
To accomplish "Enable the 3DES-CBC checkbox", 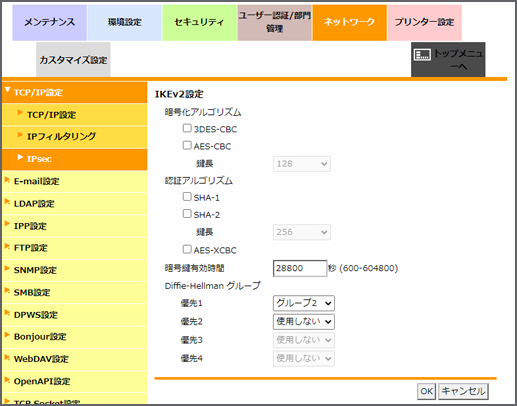I will [x=187, y=128].
